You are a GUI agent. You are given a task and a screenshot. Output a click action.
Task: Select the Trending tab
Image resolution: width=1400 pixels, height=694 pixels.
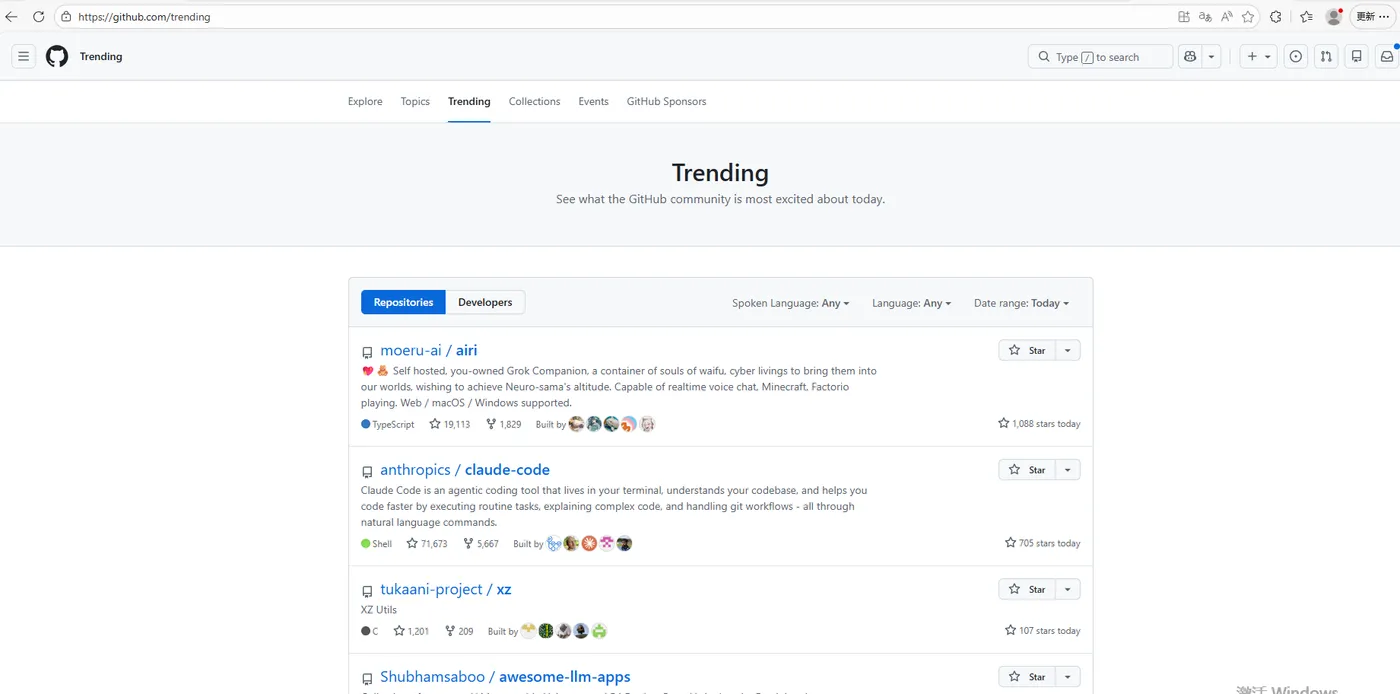[x=469, y=101]
